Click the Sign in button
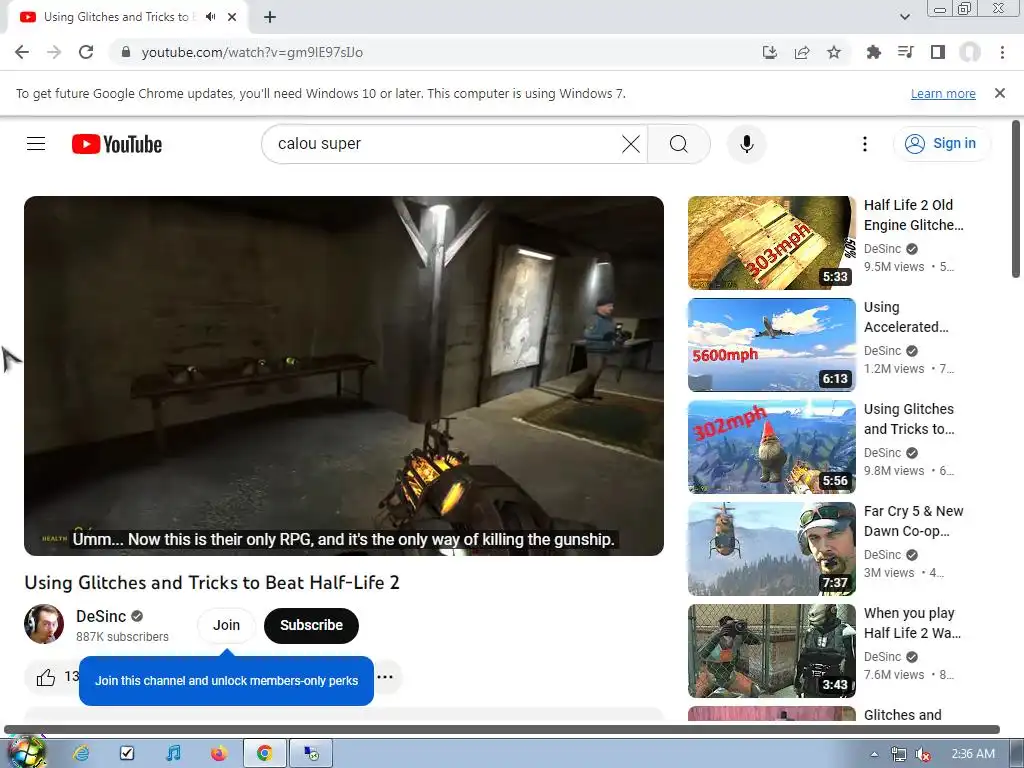This screenshot has width=1024, height=768. click(x=942, y=144)
